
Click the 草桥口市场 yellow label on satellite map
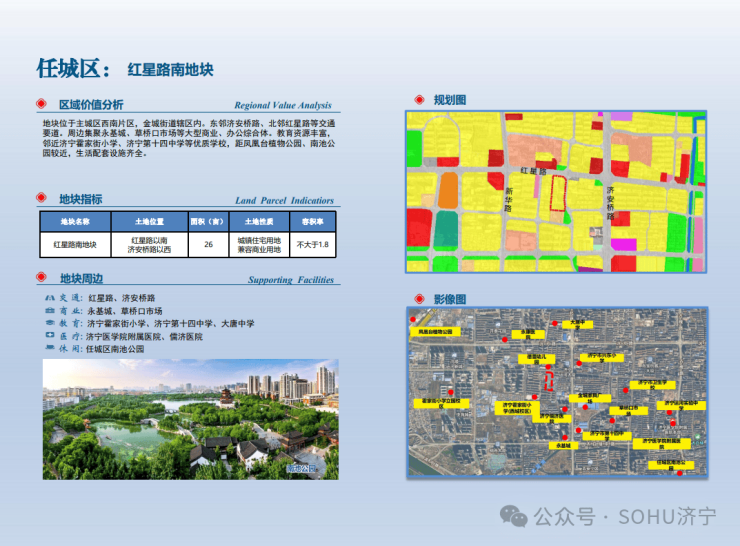click(628, 411)
